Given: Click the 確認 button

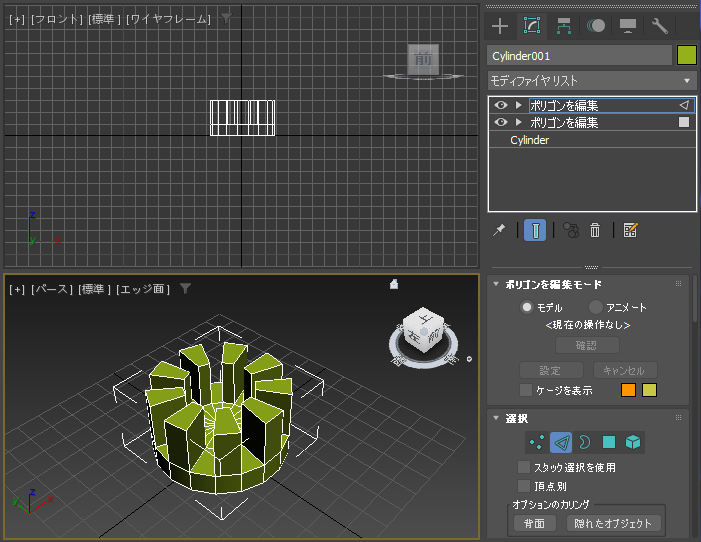Looking at the screenshot, I should (587, 345).
